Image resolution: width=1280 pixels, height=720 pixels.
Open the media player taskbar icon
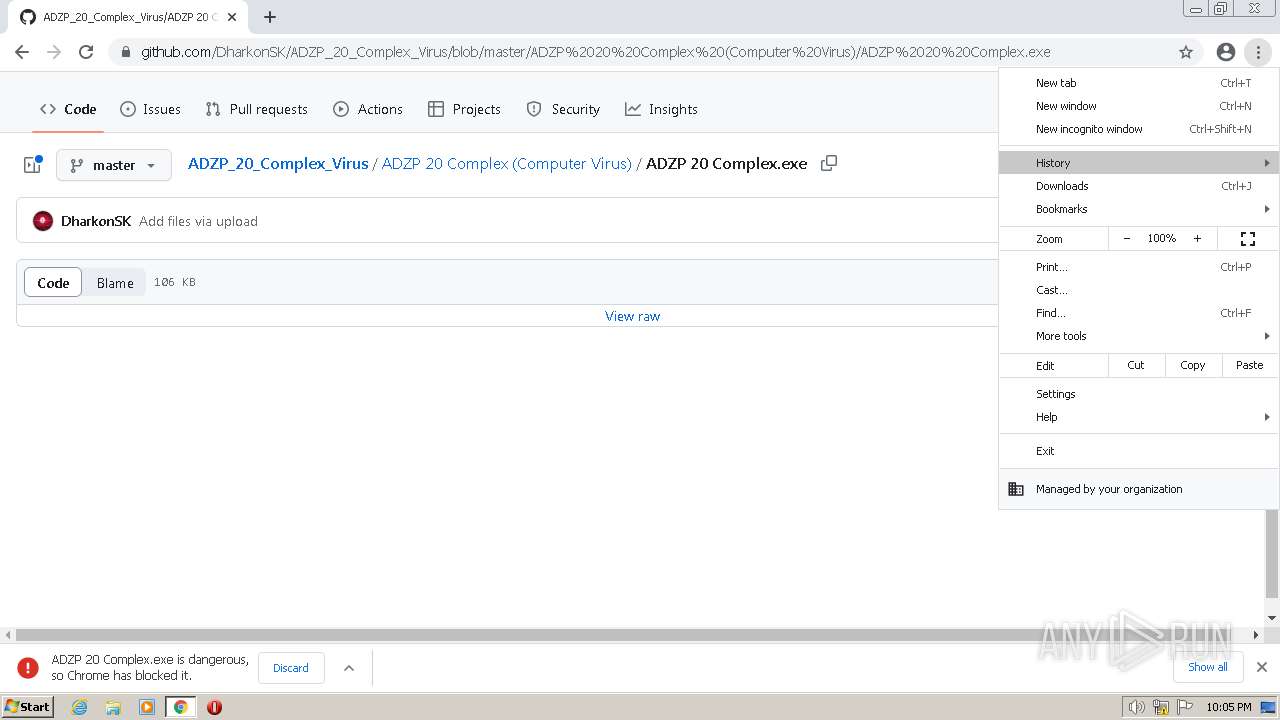point(147,707)
